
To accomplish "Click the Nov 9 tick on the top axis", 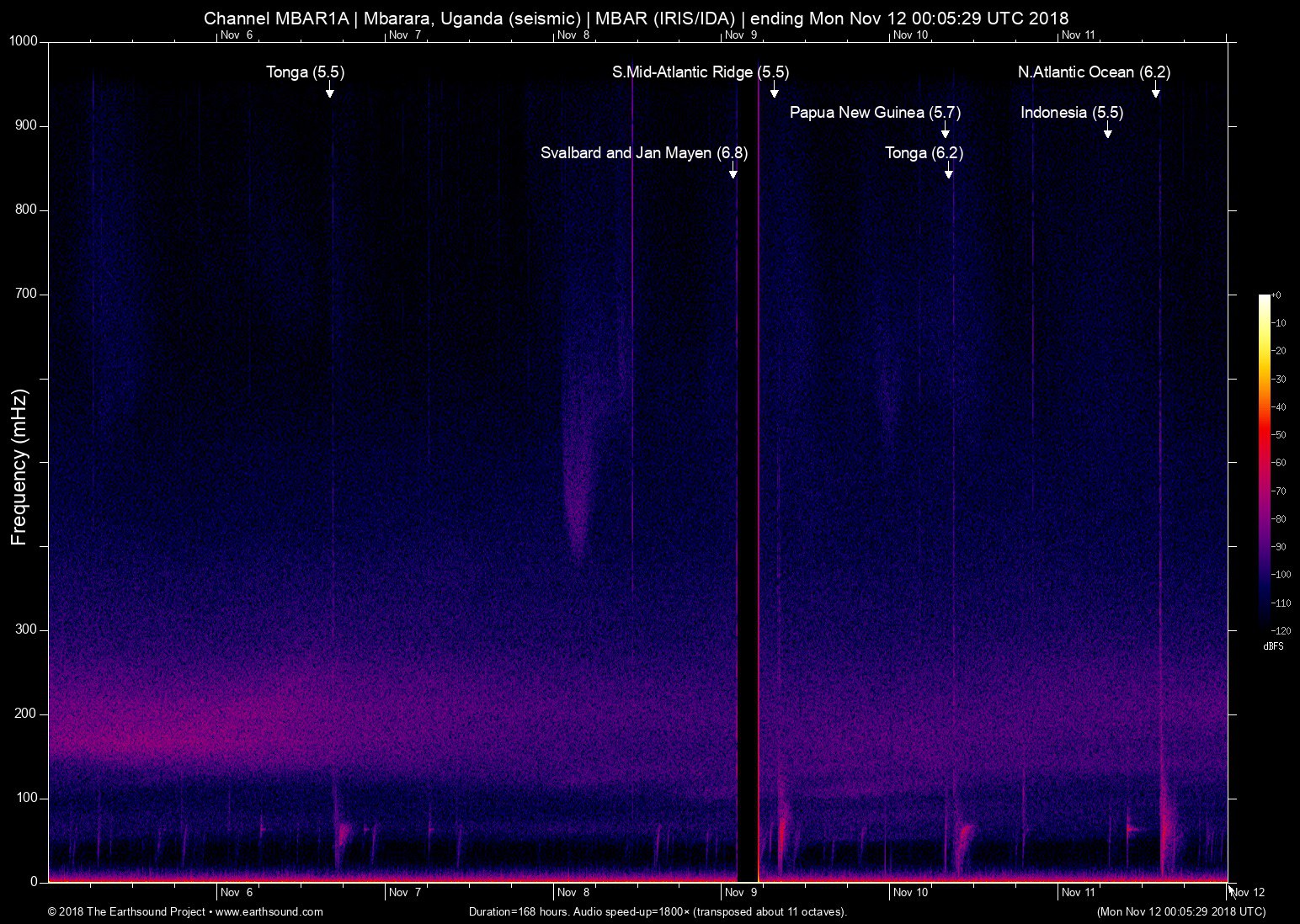I will [739, 35].
